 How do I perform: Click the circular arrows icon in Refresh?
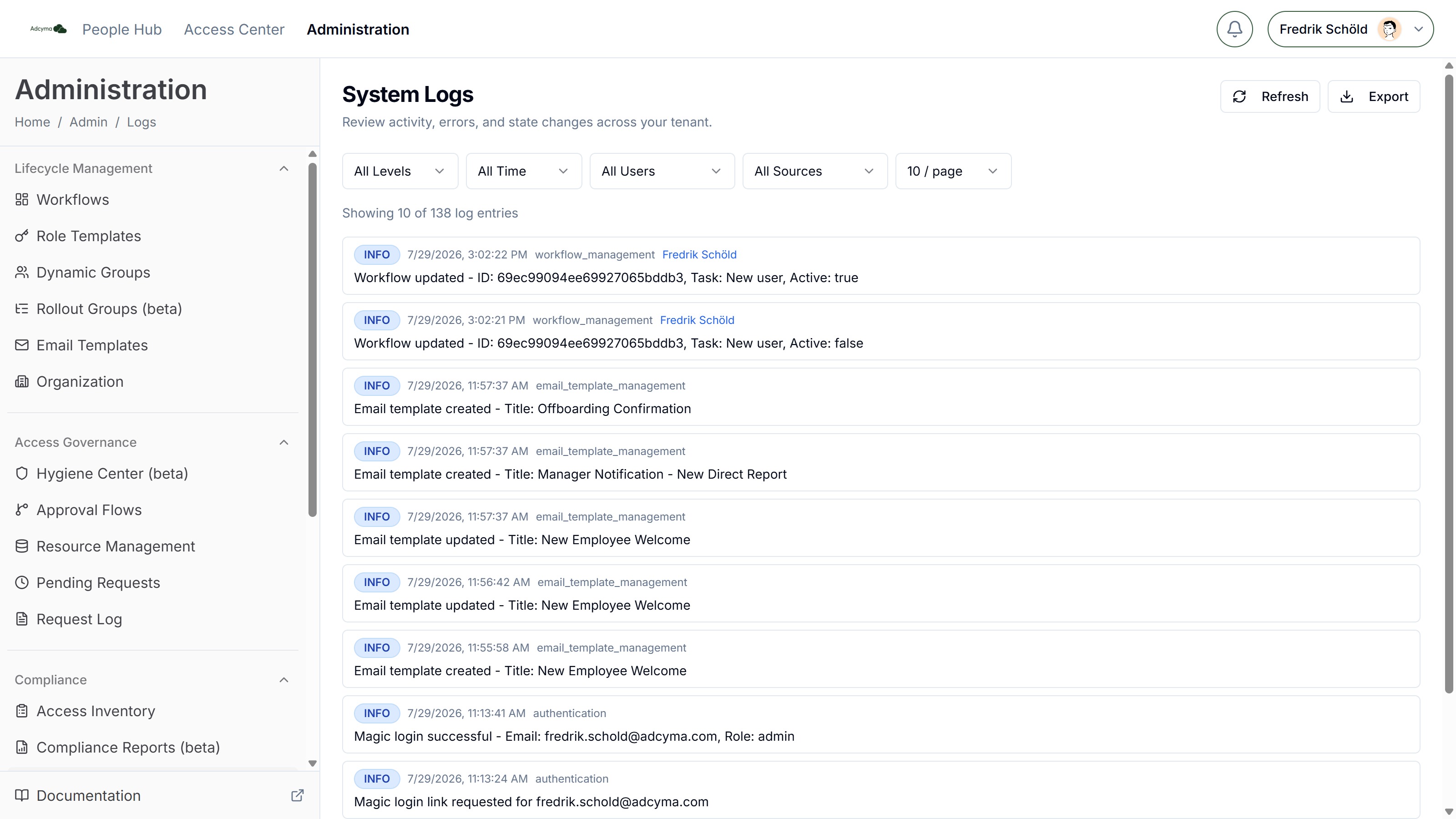1239,96
